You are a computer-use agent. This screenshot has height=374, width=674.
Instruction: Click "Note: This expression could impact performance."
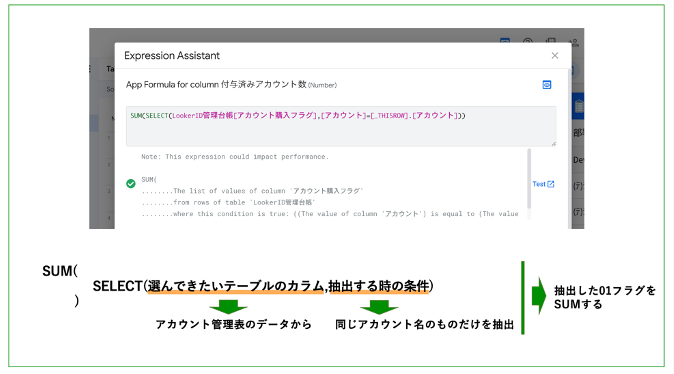tap(235, 157)
